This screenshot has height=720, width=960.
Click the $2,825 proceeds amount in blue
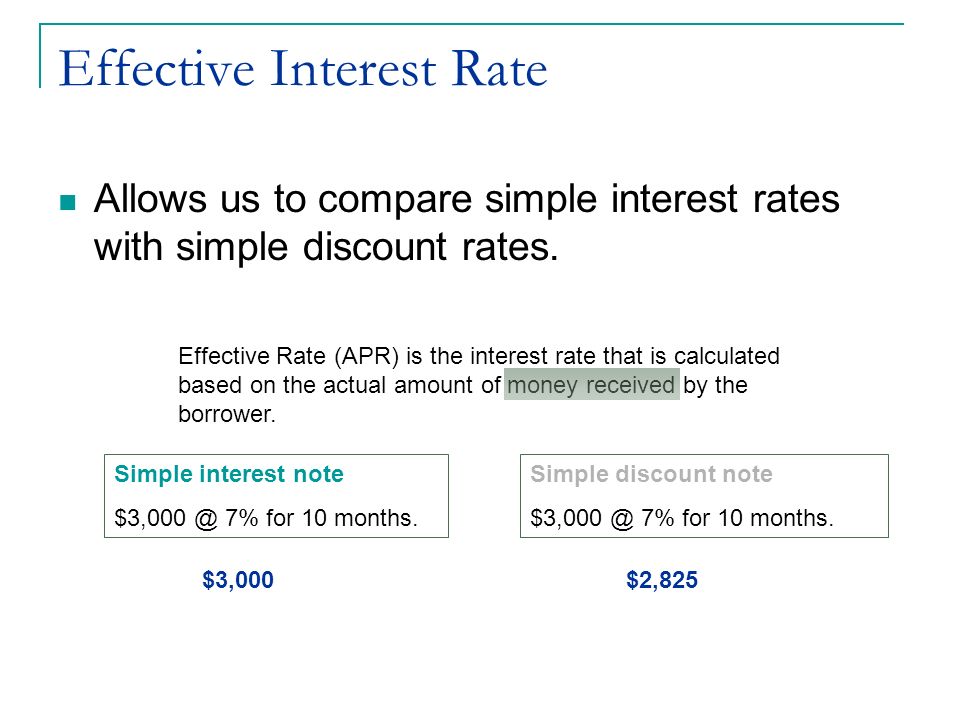click(662, 580)
